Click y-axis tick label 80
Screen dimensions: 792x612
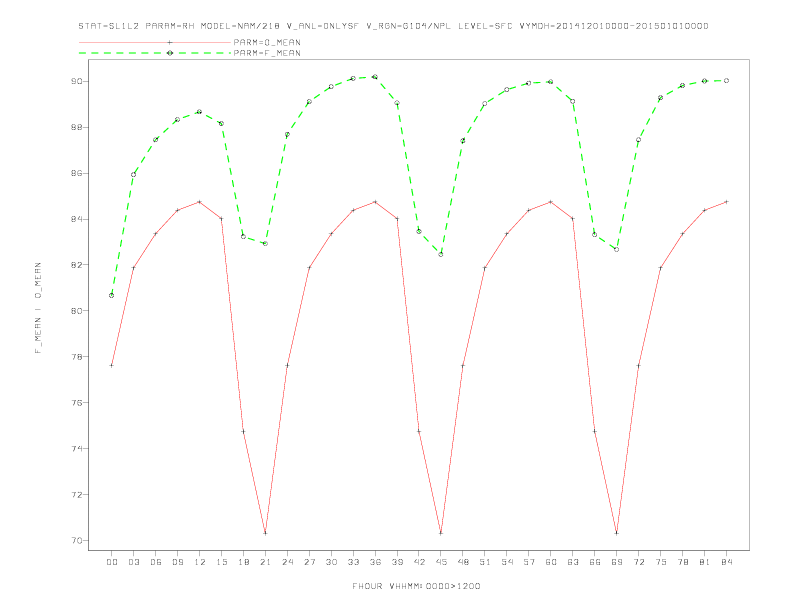point(76,311)
